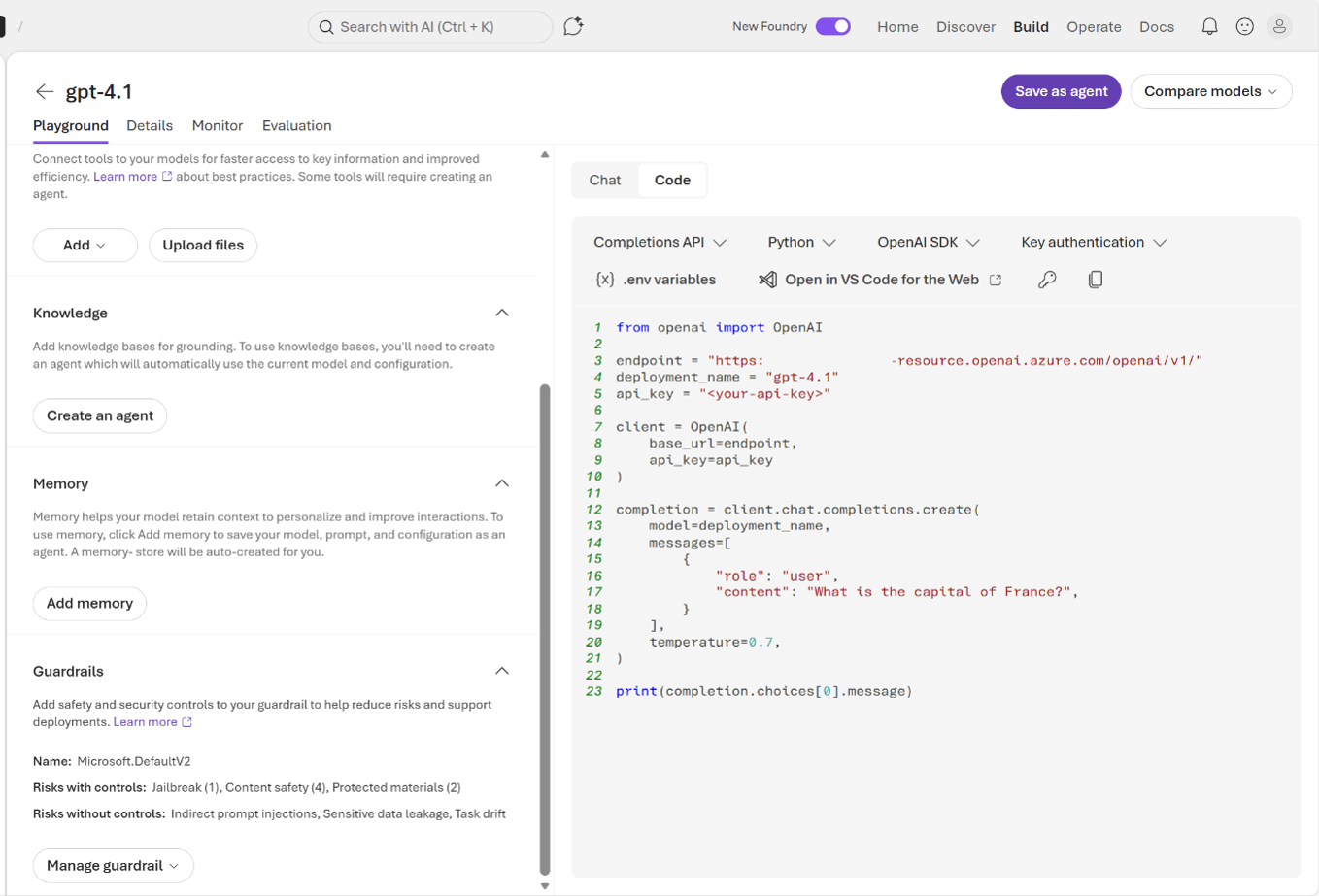
Task: Click the Microsoft.DefaultV2 guardrail name
Action: [134, 761]
